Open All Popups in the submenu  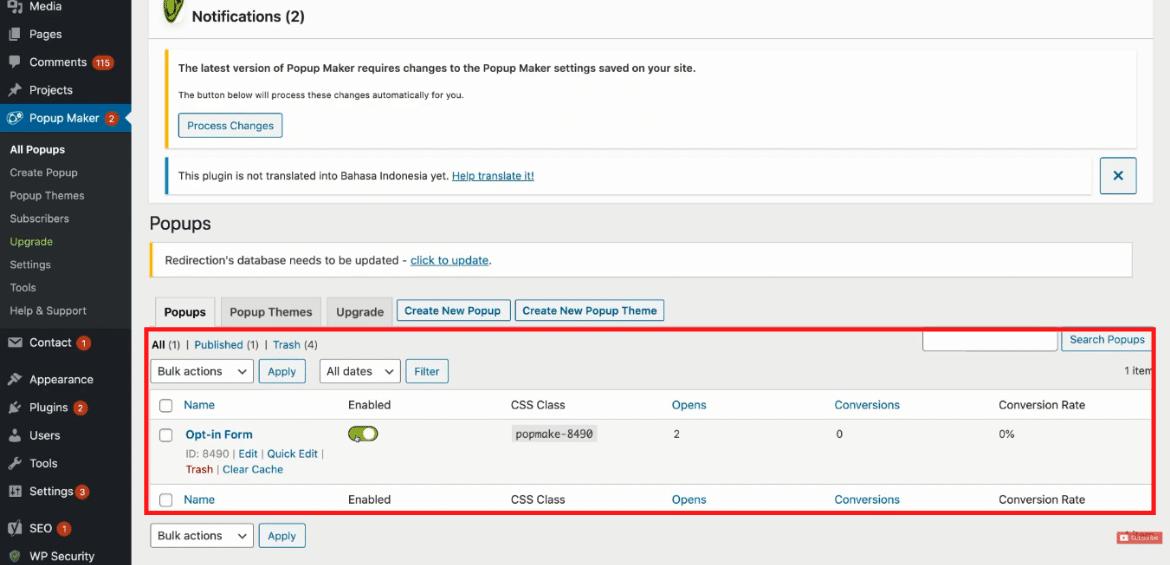click(37, 149)
